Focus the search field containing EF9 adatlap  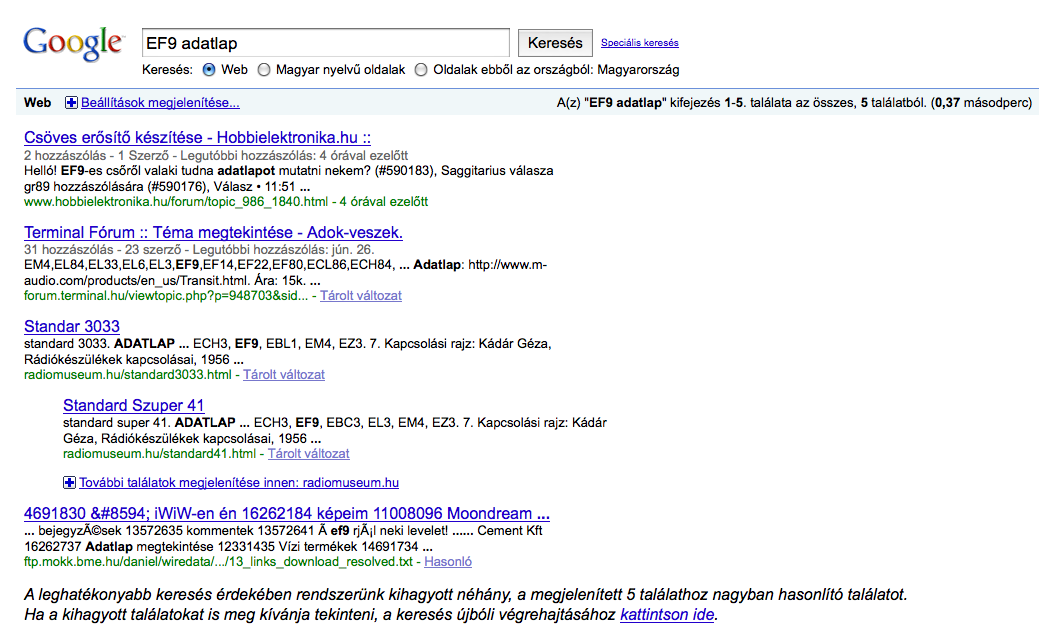325,43
